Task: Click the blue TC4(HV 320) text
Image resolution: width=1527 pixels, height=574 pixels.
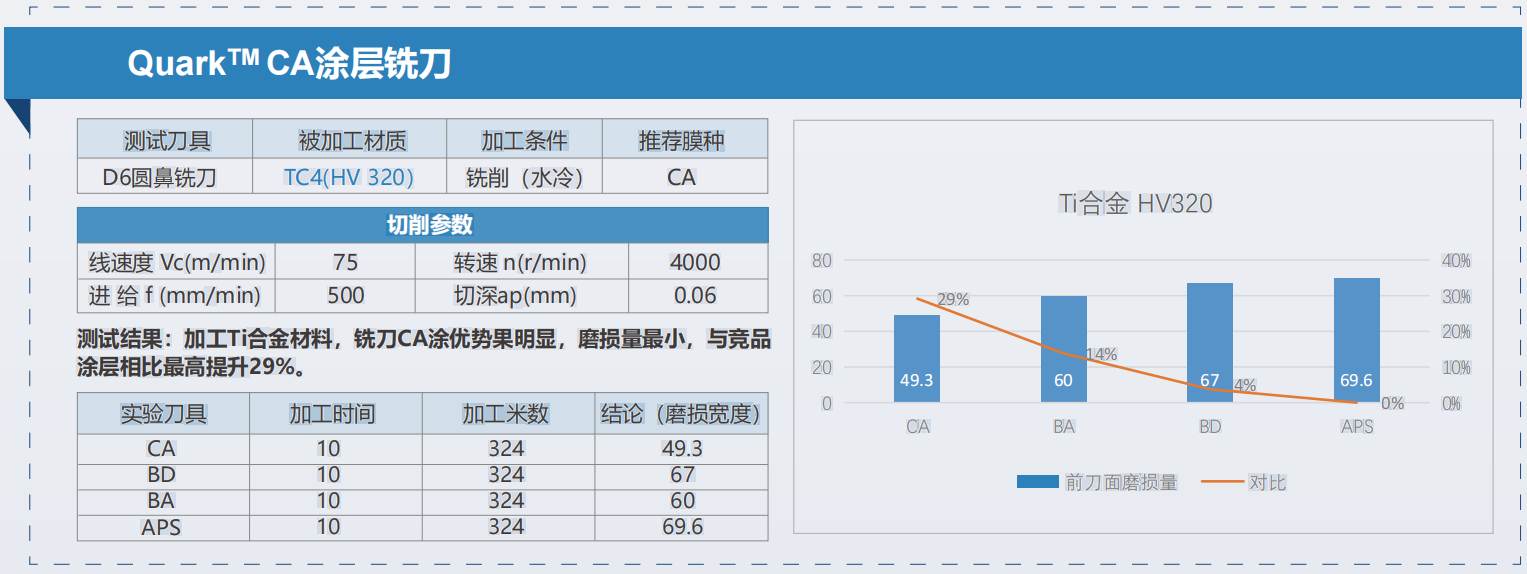Action: 349,177
